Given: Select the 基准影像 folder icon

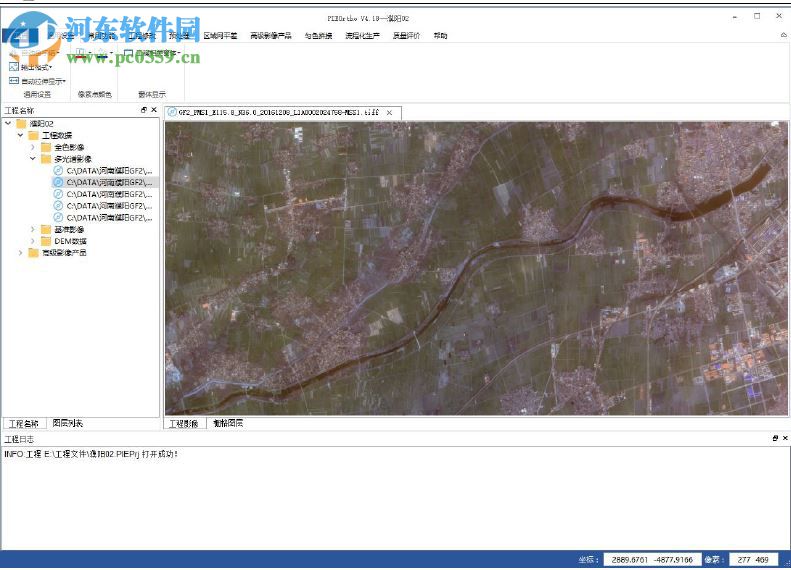Looking at the screenshot, I should 46,230.
